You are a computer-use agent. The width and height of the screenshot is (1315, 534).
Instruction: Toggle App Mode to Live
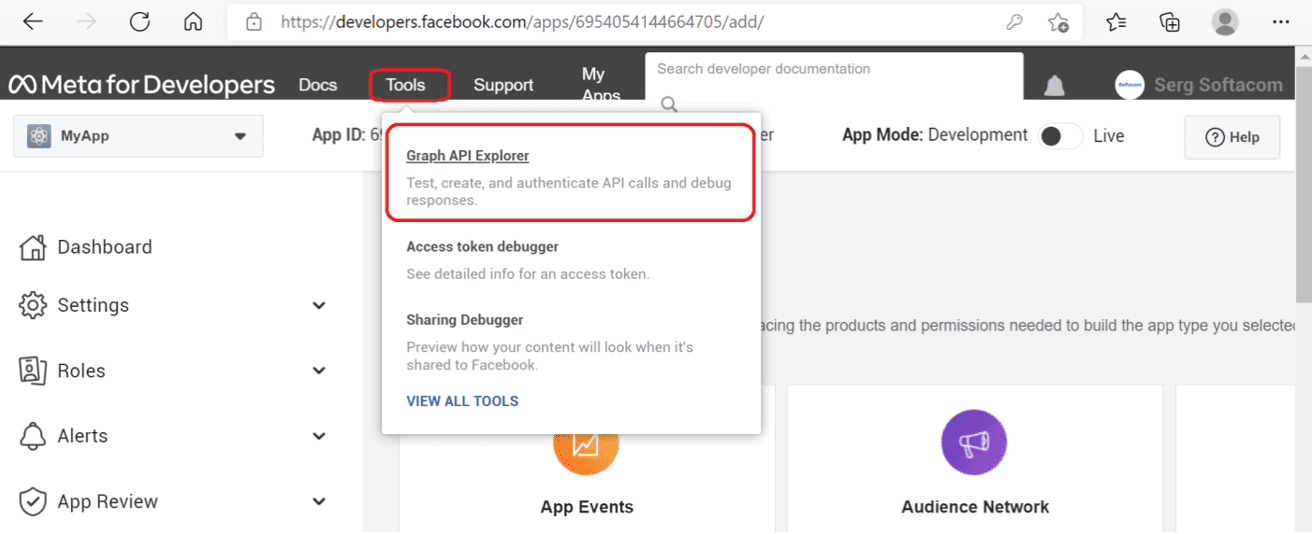(1060, 136)
